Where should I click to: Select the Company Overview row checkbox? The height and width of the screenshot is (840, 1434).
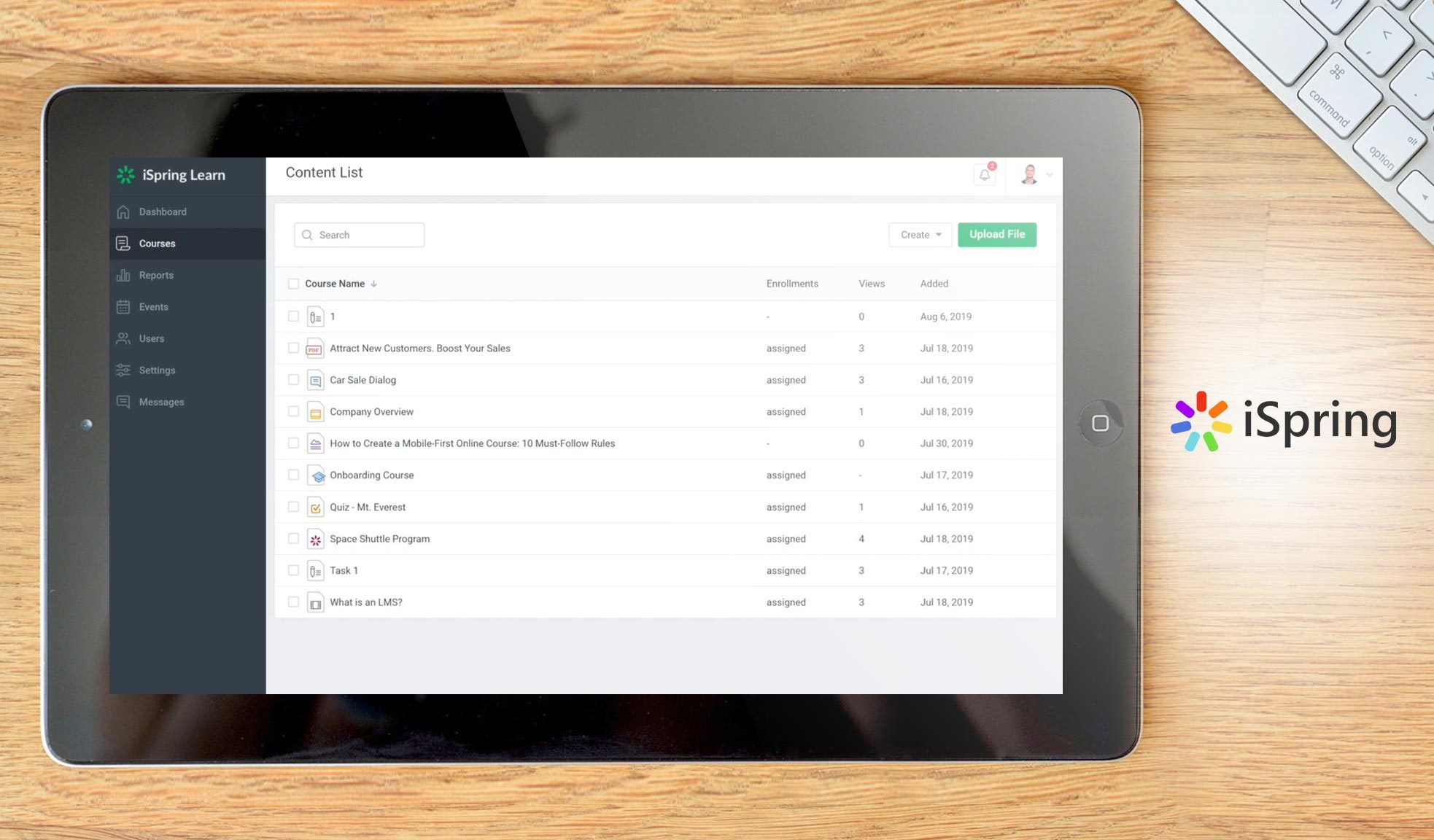[293, 411]
